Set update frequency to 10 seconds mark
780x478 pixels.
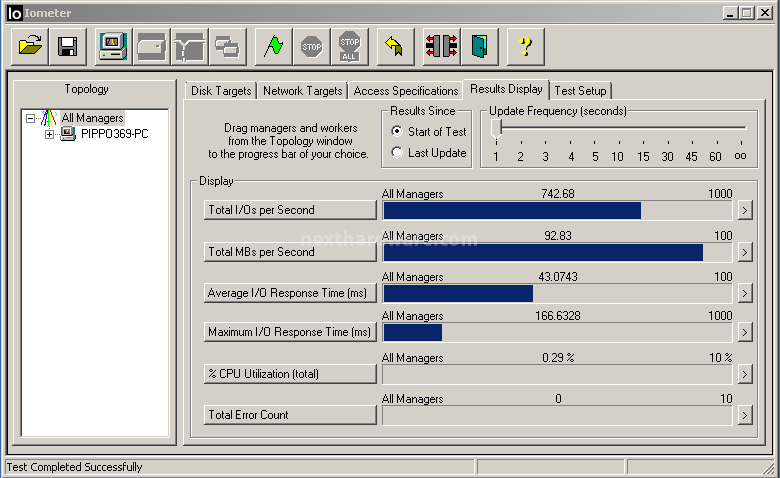617,157
